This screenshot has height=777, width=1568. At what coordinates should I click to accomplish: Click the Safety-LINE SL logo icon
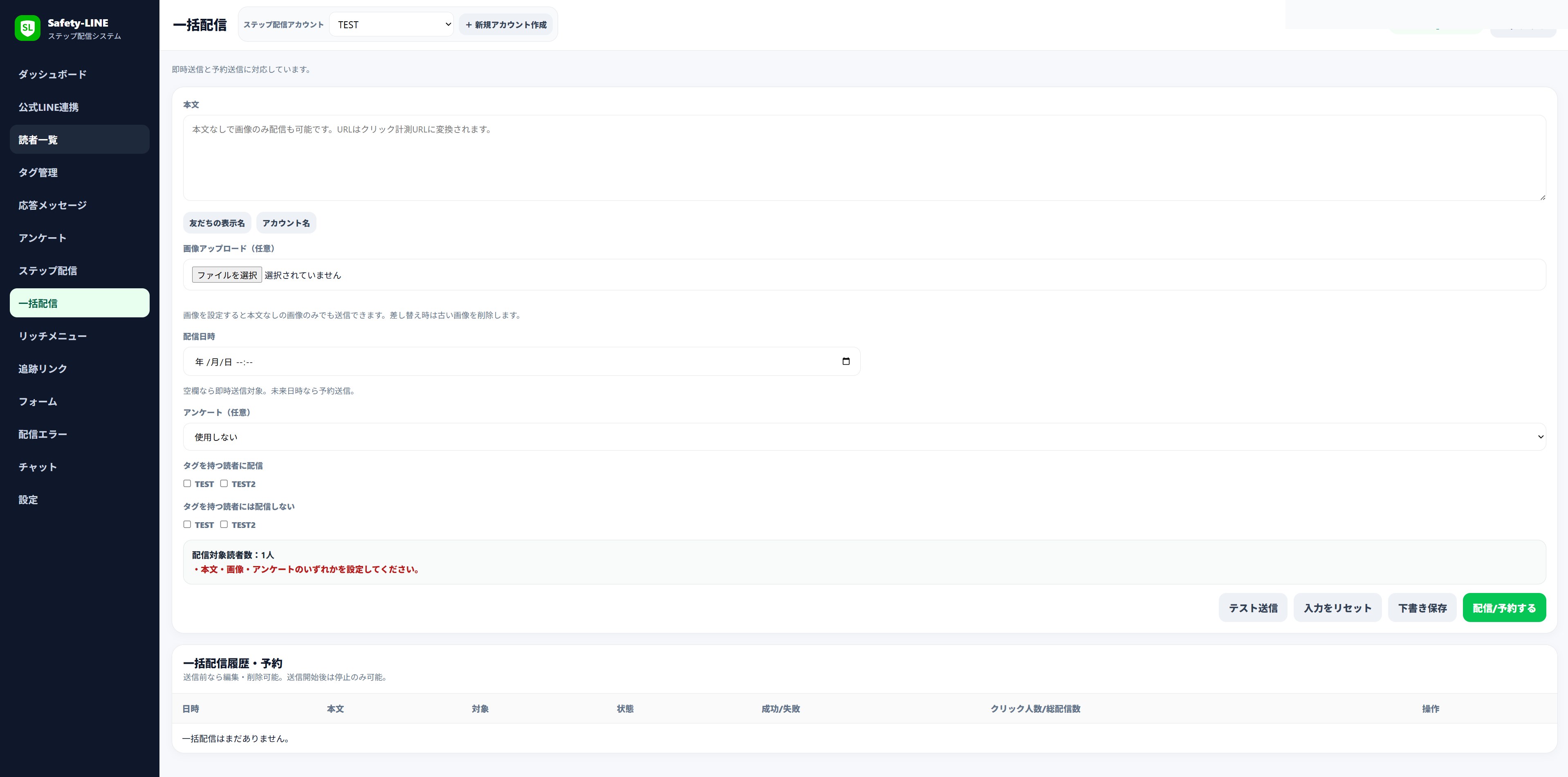pos(27,28)
